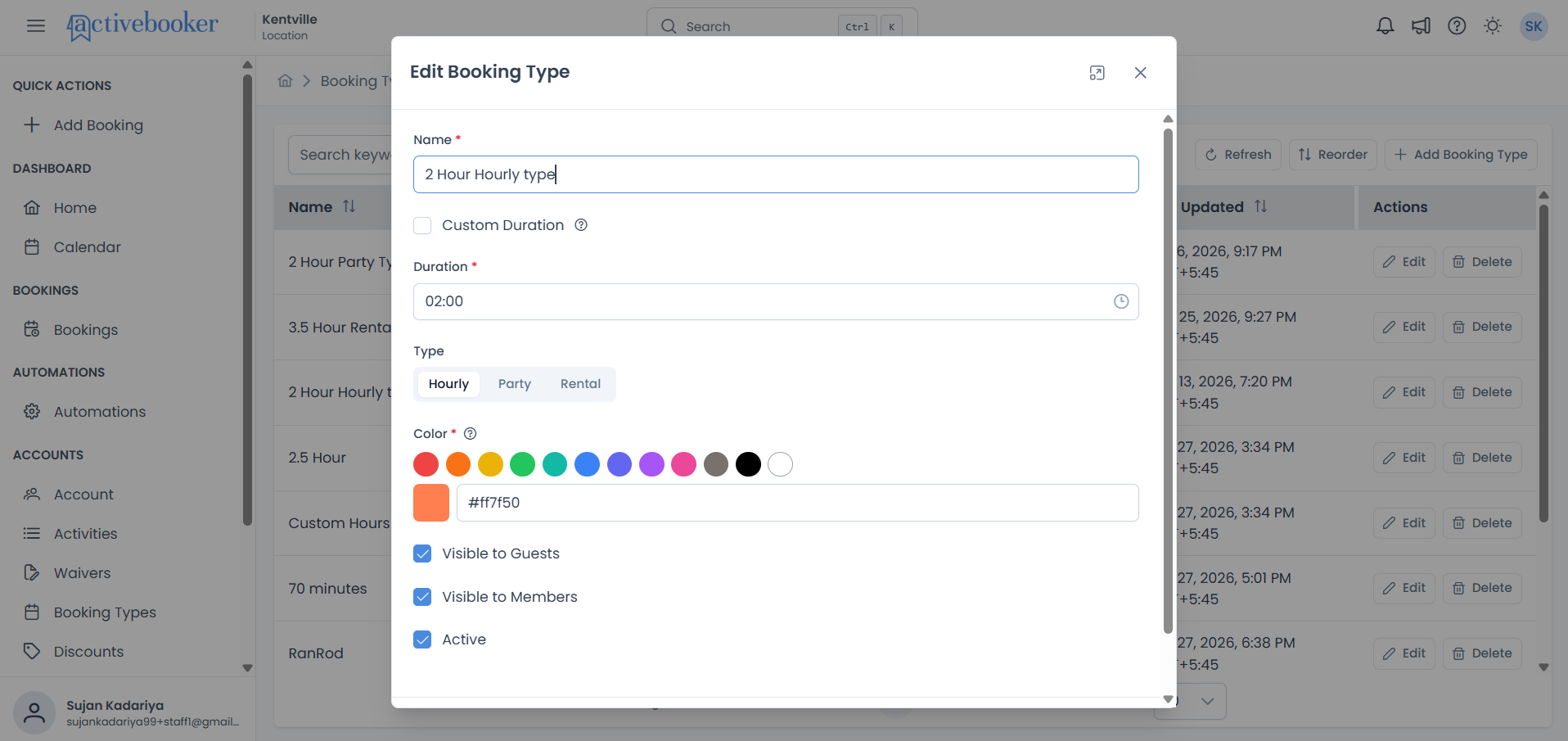Viewport: 1568px width, 741px height.
Task: Click the Duration time field
Action: [776, 301]
